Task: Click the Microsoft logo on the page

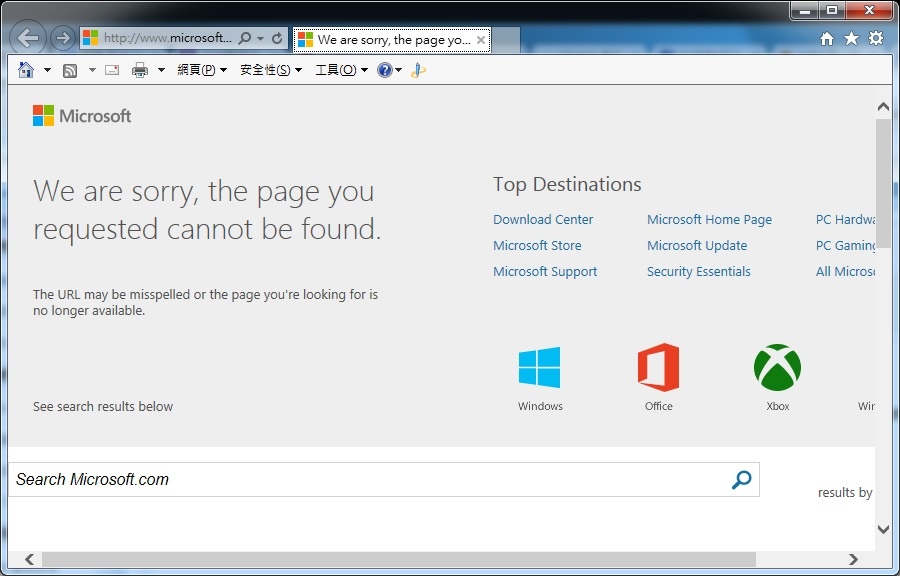Action: tap(82, 115)
